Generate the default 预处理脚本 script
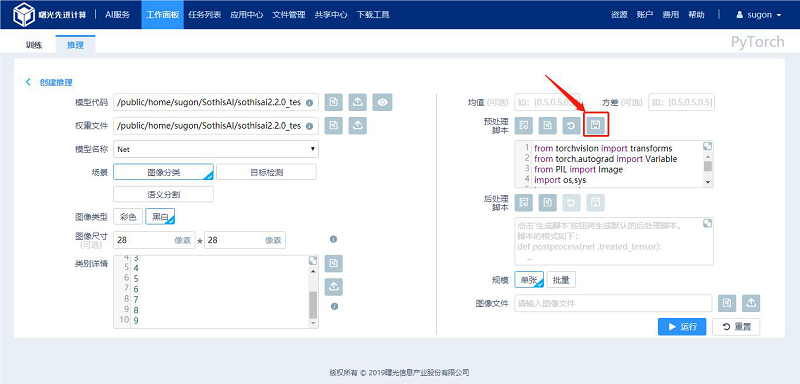Screen dimensions: 800x384 tap(523, 125)
